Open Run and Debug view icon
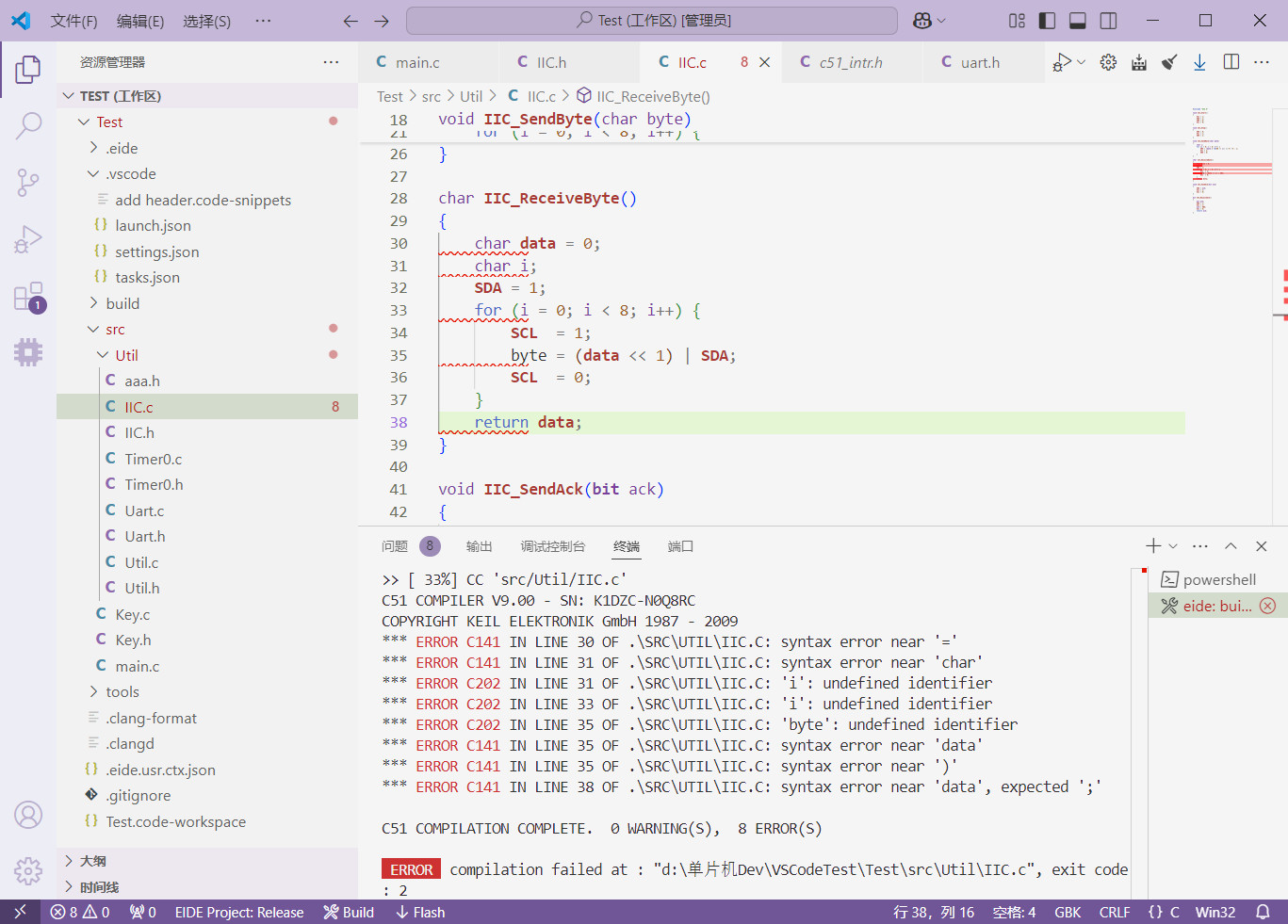 [x=28, y=239]
